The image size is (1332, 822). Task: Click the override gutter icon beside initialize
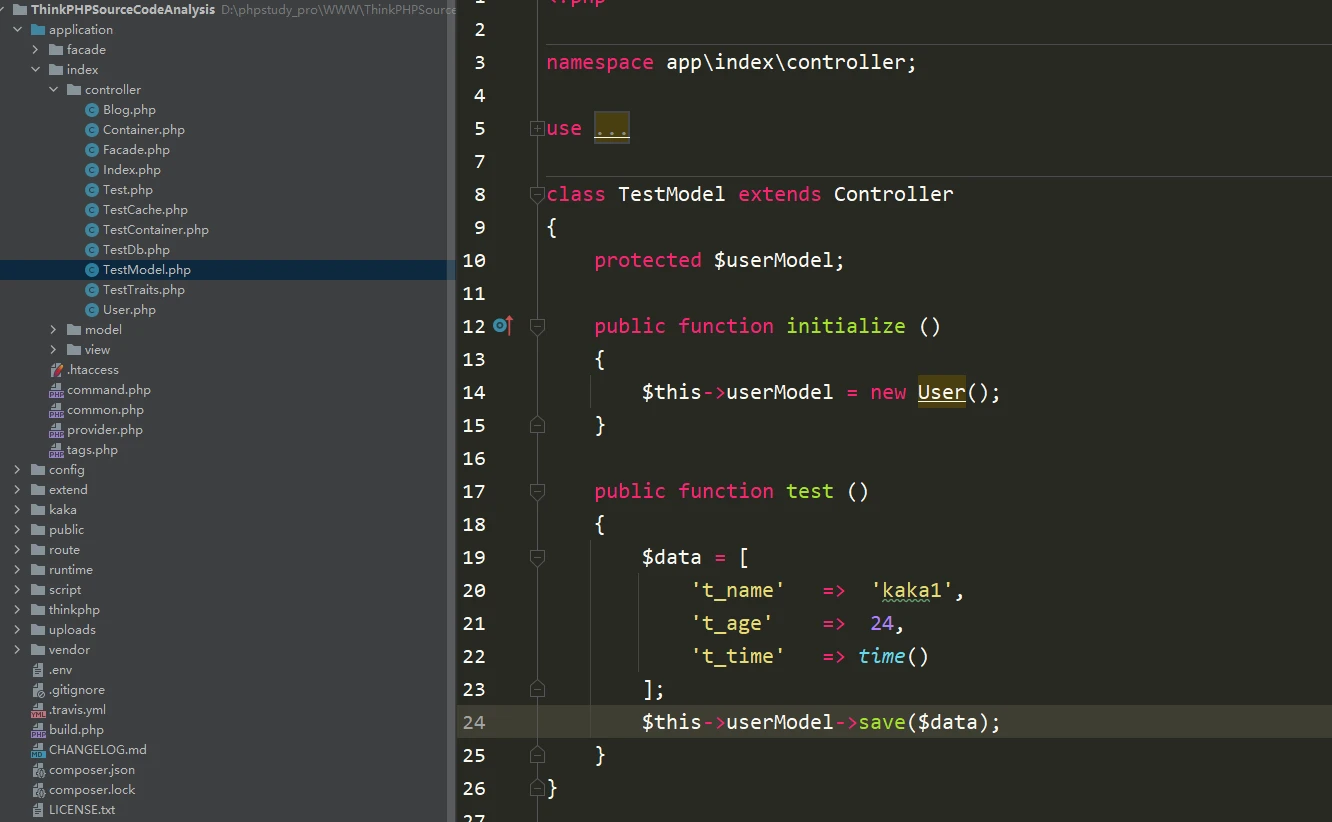(502, 326)
